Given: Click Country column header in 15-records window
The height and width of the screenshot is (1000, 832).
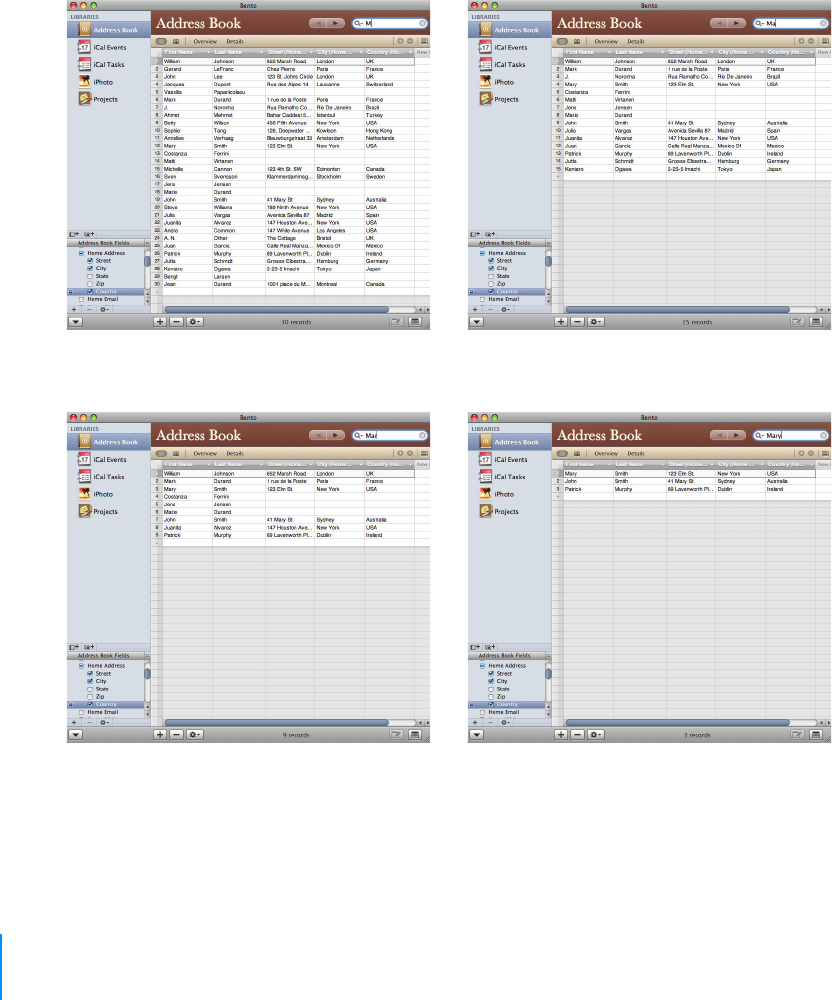Looking at the screenshot, I should (x=790, y=52).
